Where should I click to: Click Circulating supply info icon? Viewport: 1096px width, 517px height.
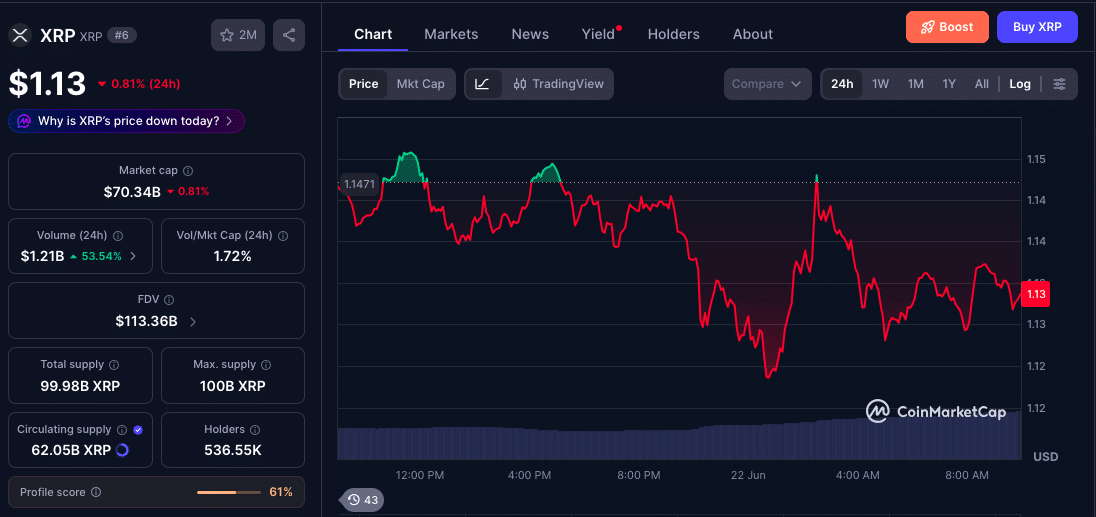(x=122, y=430)
